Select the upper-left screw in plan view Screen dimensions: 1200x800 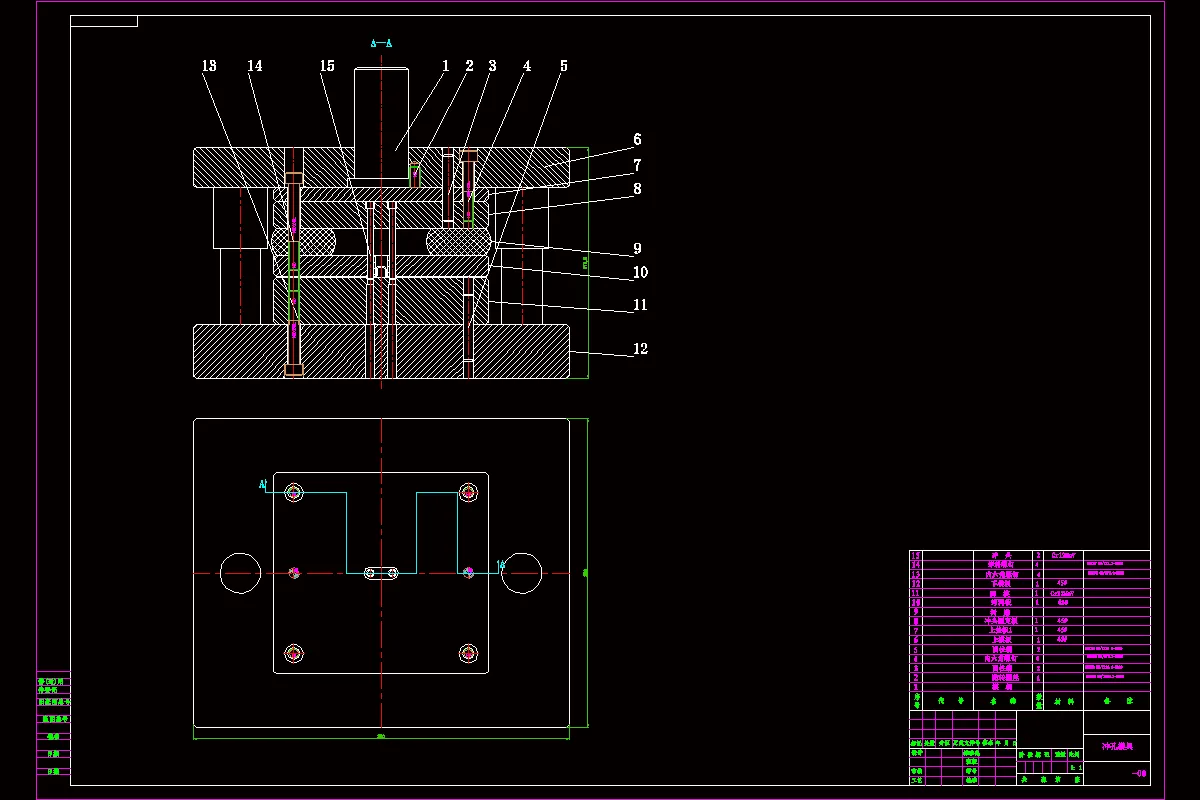pos(294,492)
